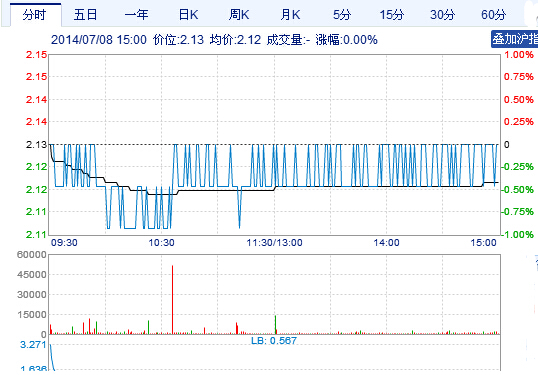
Task: Select the 分时 intraday tab
Action: coord(36,15)
